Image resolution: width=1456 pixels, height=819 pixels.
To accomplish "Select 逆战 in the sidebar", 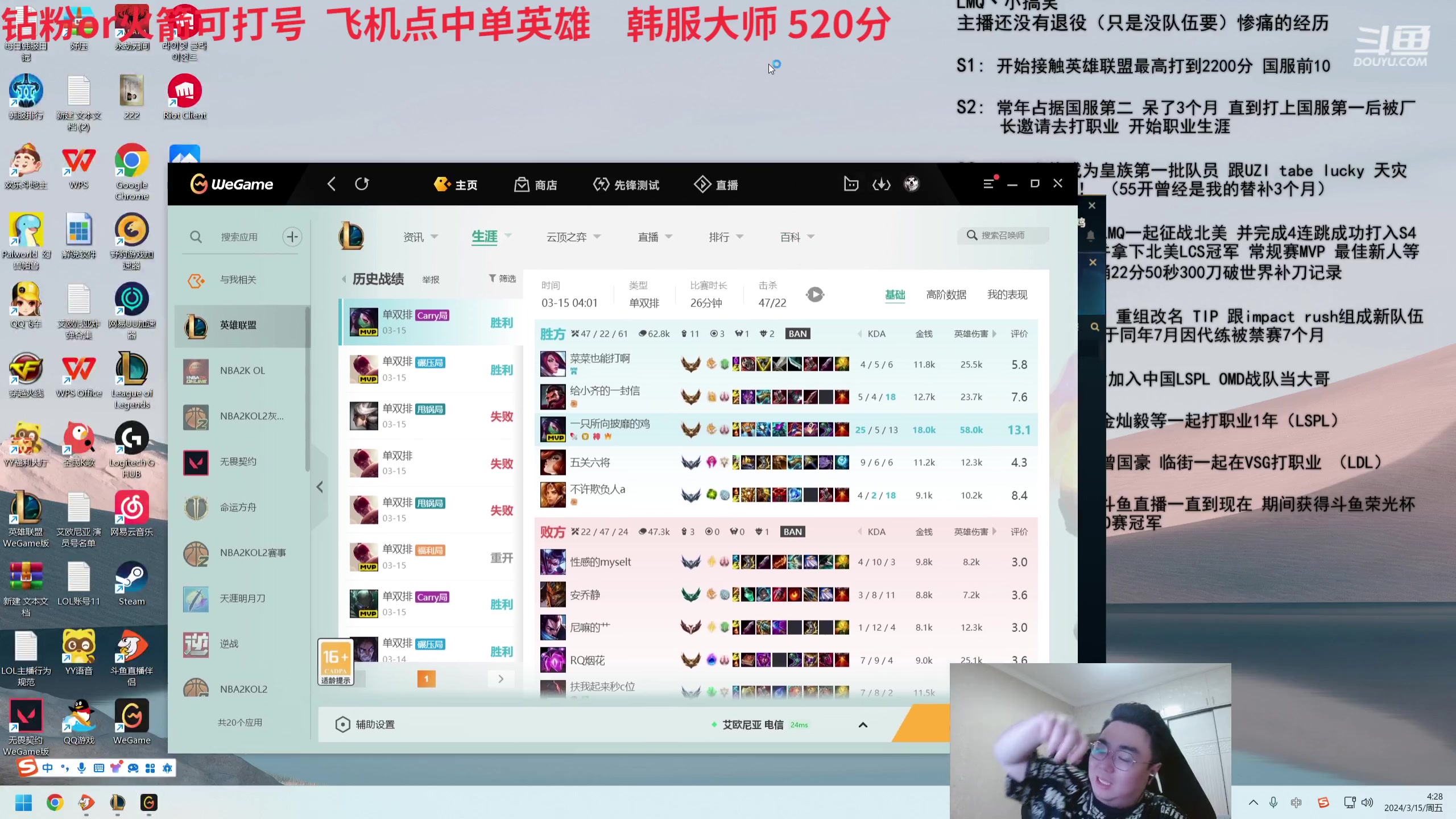I will [243, 644].
